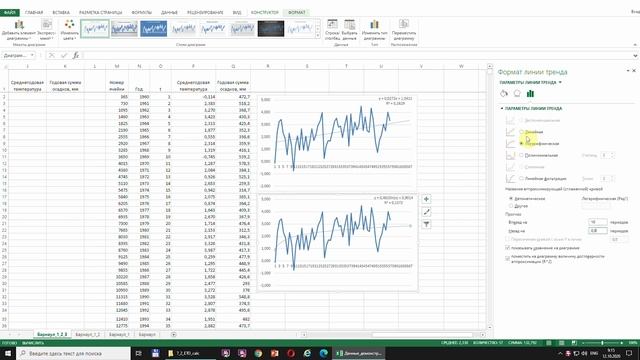Click the Move Chart button
640x360 pixels.
pyautogui.click(x=404, y=30)
